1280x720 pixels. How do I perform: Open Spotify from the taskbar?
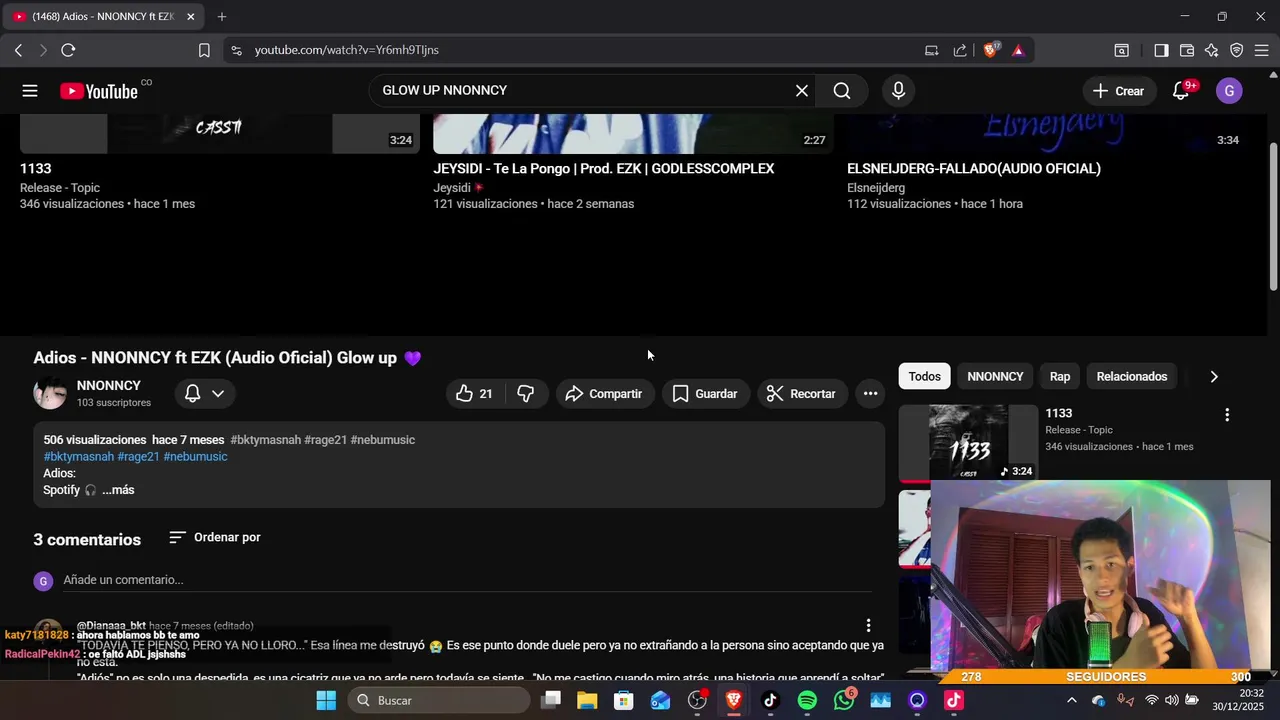[807, 700]
